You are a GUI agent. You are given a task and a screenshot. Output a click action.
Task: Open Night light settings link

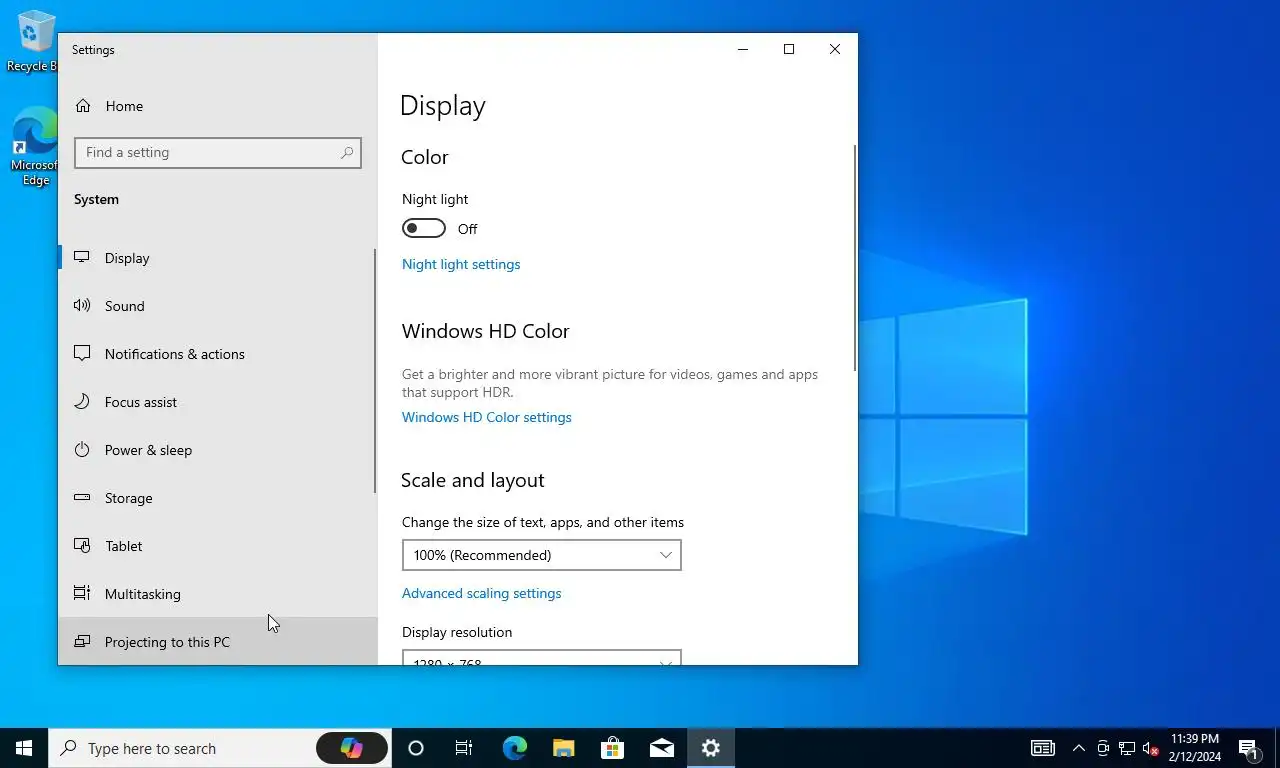coord(461,264)
